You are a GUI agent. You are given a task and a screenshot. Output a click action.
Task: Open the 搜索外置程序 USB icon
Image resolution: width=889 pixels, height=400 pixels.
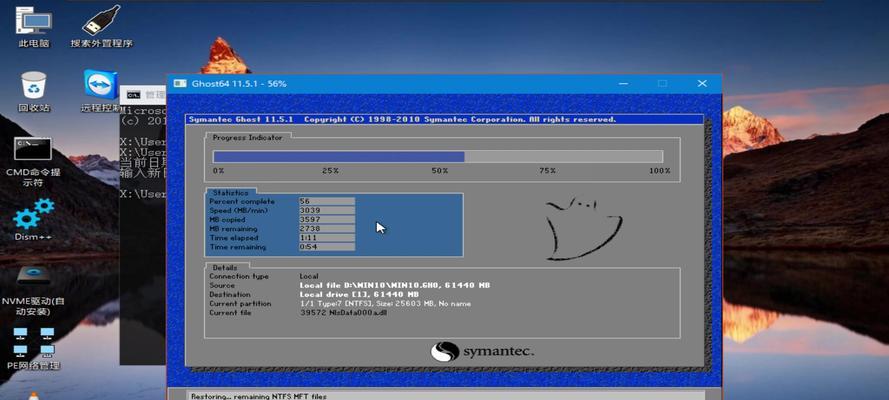point(101,27)
